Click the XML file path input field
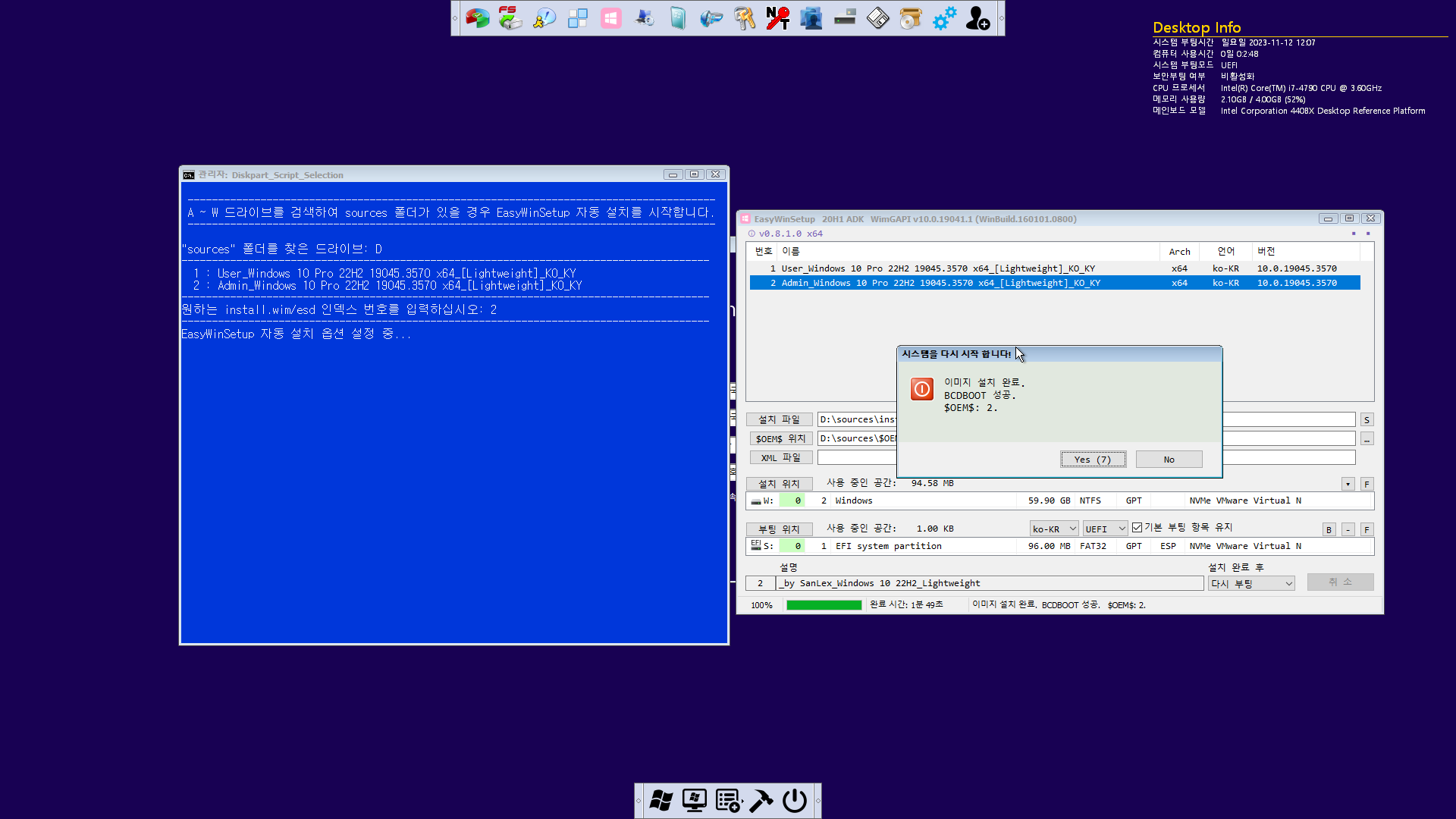 (1086, 457)
